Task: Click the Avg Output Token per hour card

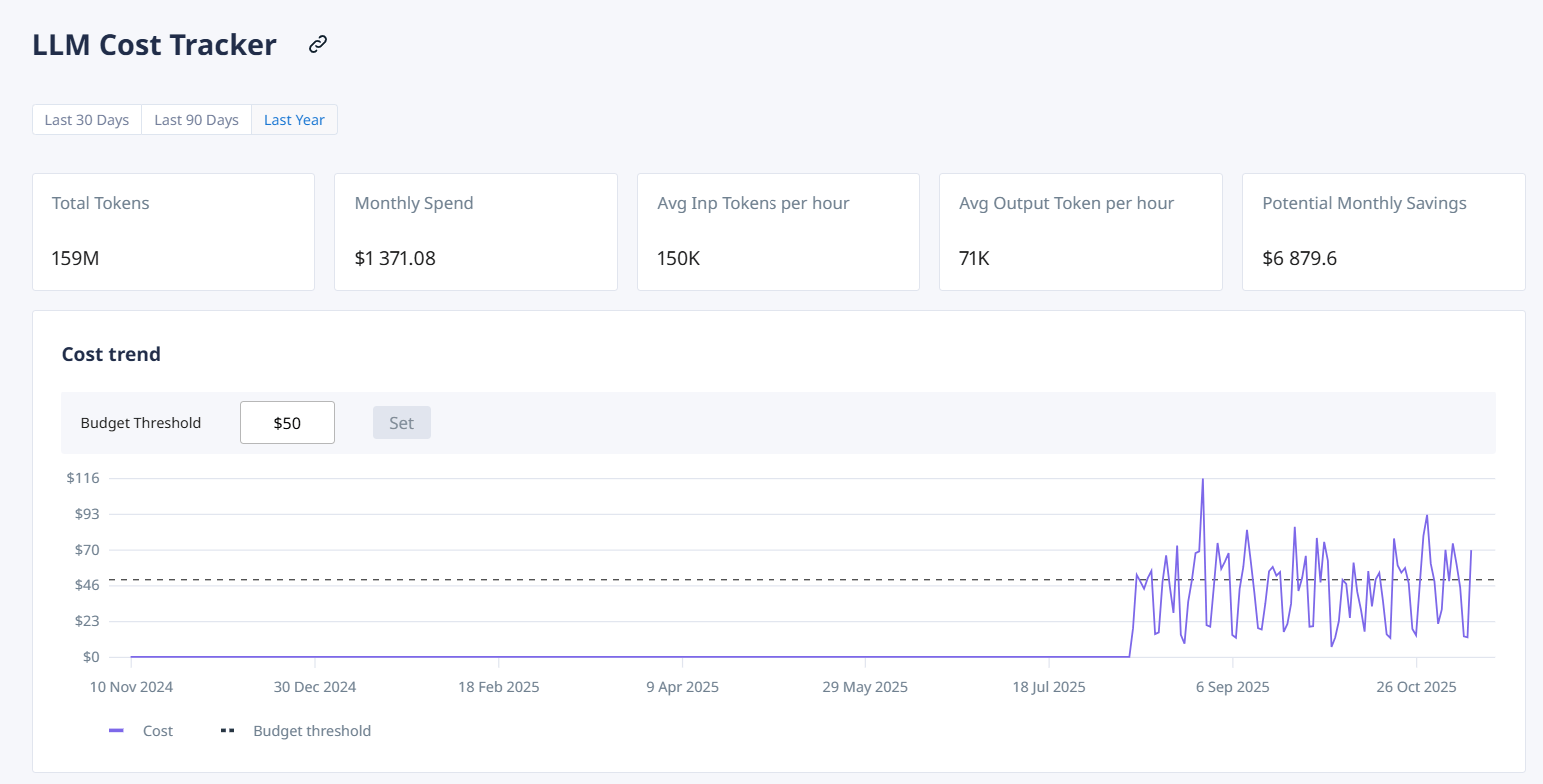Action: pyautogui.click(x=1080, y=231)
